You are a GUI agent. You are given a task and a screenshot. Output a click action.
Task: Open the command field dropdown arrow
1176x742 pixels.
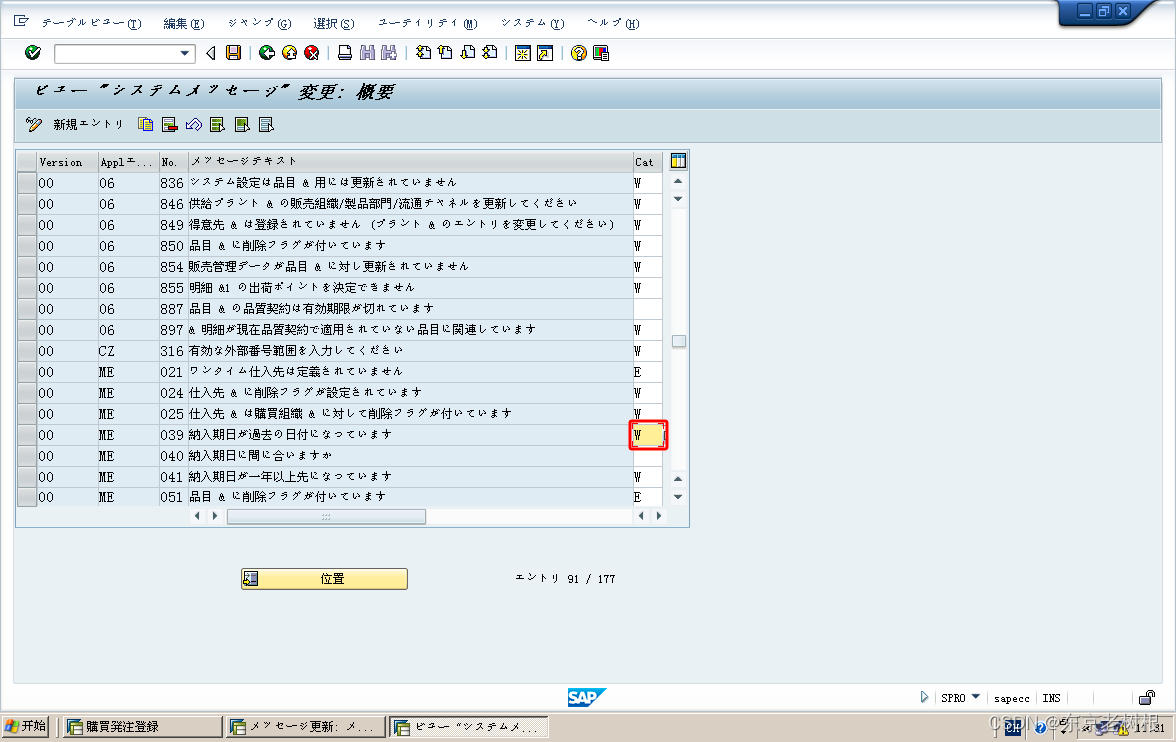coord(182,52)
